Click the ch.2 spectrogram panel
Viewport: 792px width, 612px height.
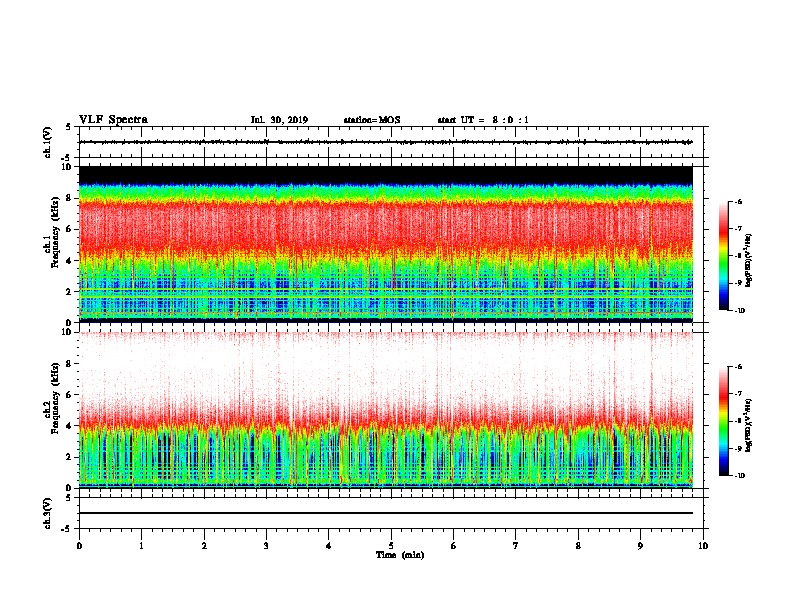click(386, 410)
